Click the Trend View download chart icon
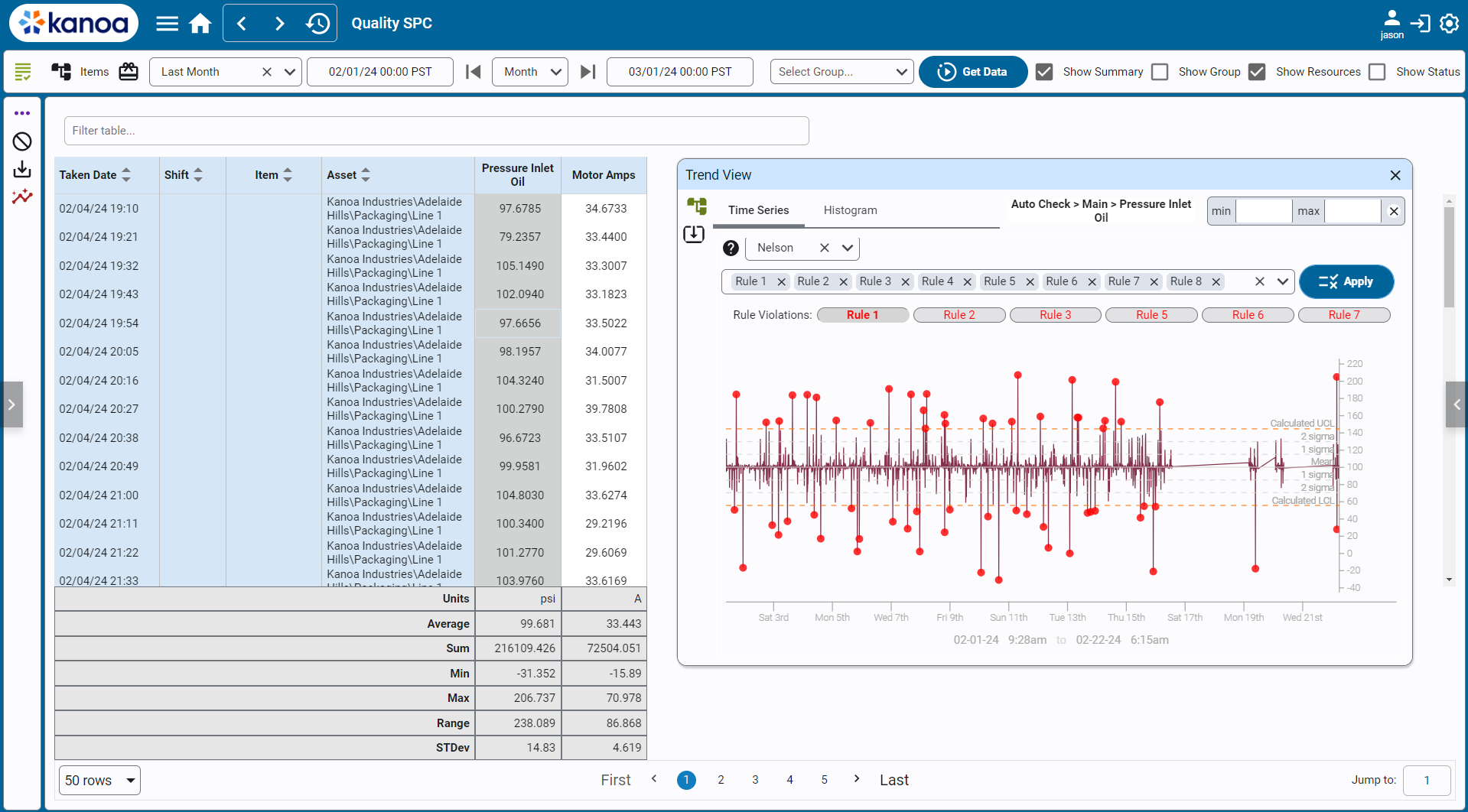The height and width of the screenshot is (812, 1468). 694,234
